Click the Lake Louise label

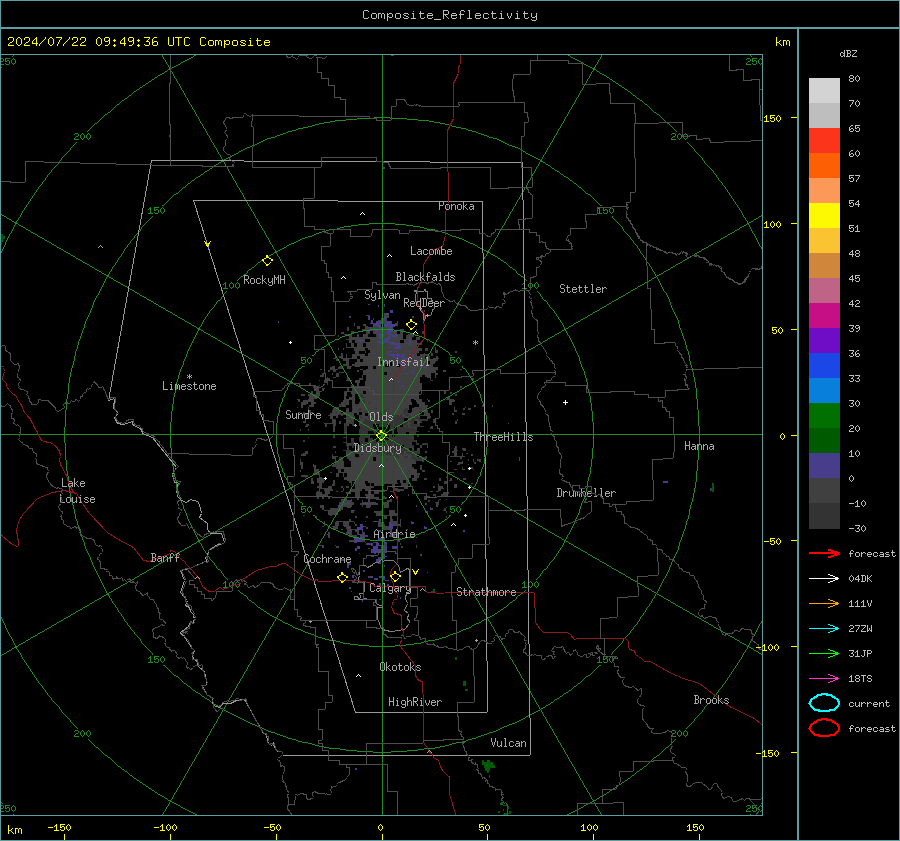coord(77,491)
